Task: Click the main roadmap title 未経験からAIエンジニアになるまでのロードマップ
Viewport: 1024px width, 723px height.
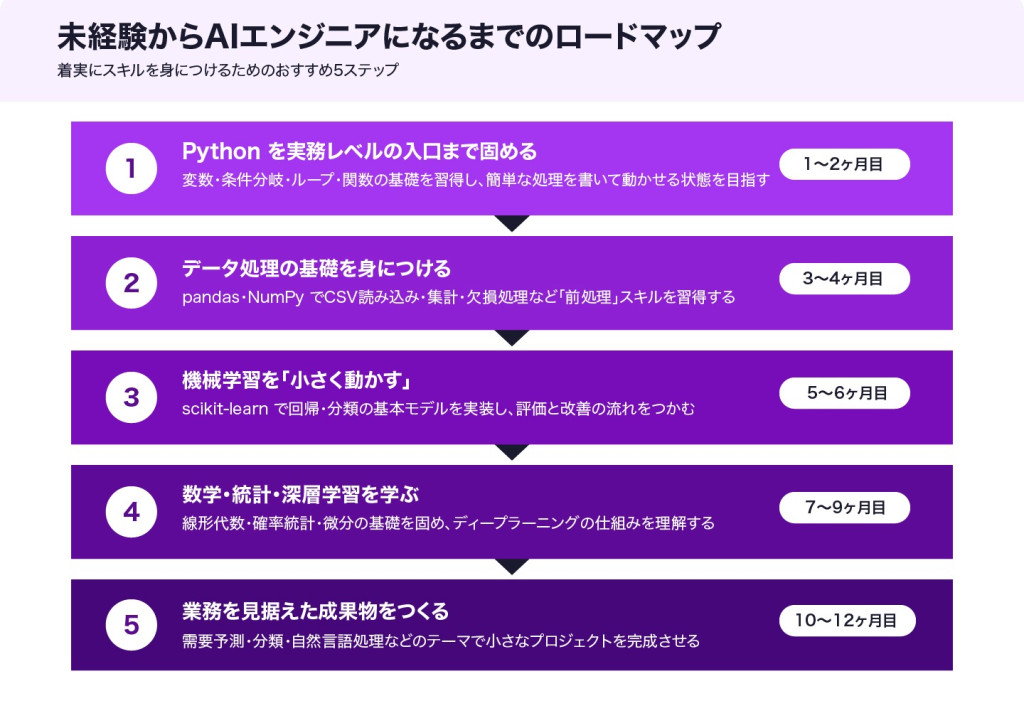Action: click(x=388, y=37)
